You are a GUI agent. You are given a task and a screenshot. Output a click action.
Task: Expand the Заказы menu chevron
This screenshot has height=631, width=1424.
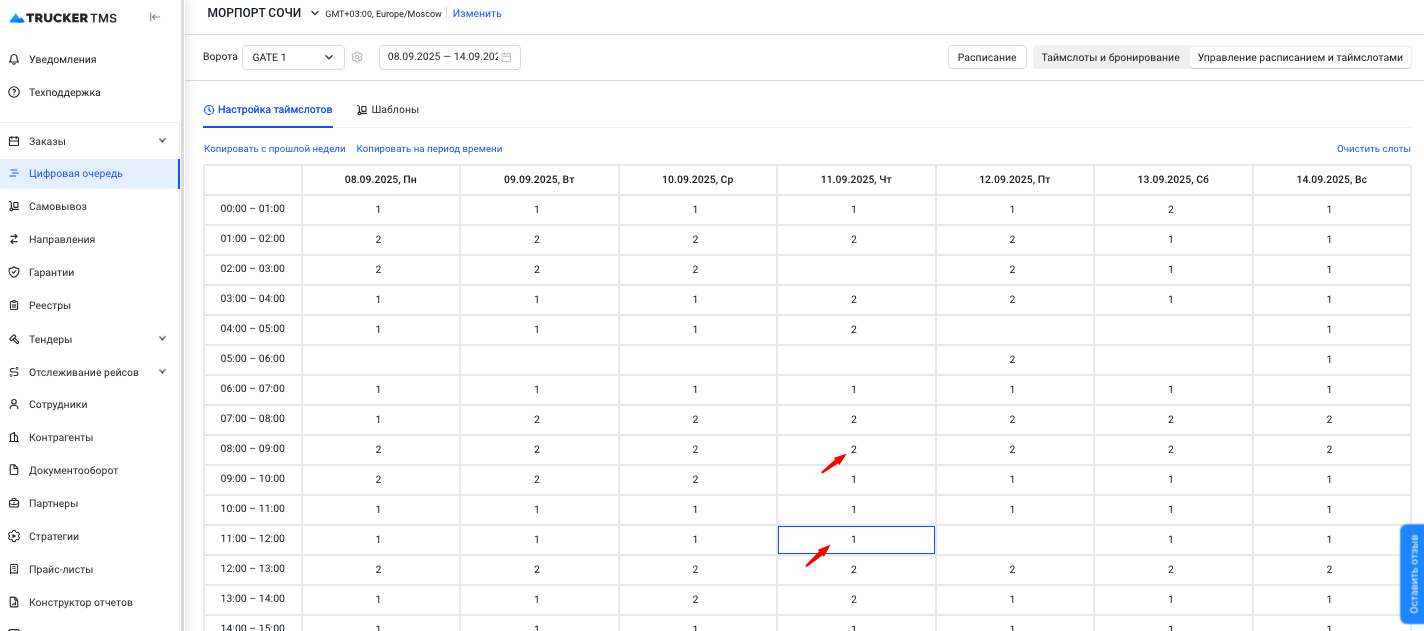163,141
